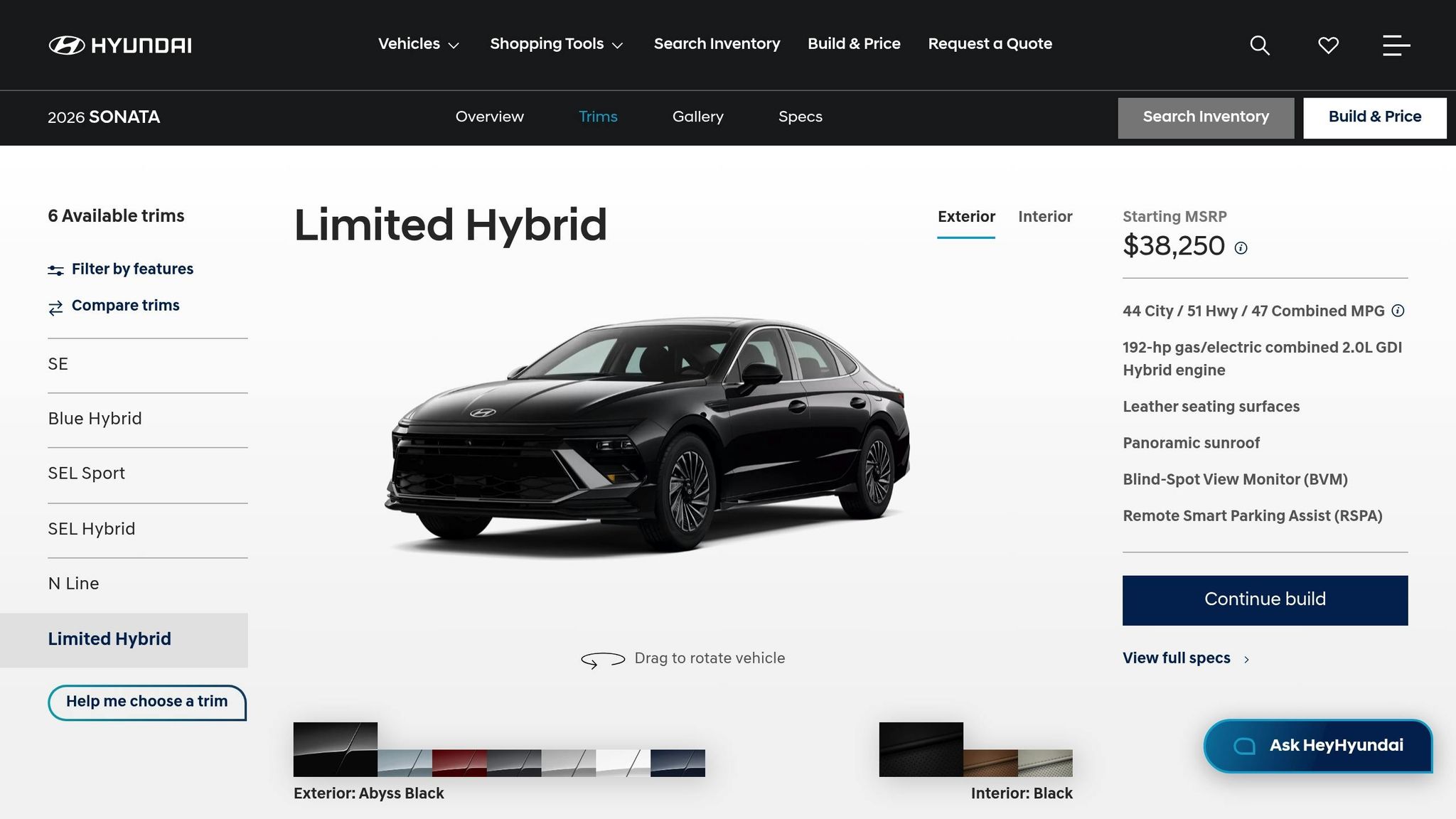Open the search magnifier icon
The image size is (1456, 819).
point(1258,45)
